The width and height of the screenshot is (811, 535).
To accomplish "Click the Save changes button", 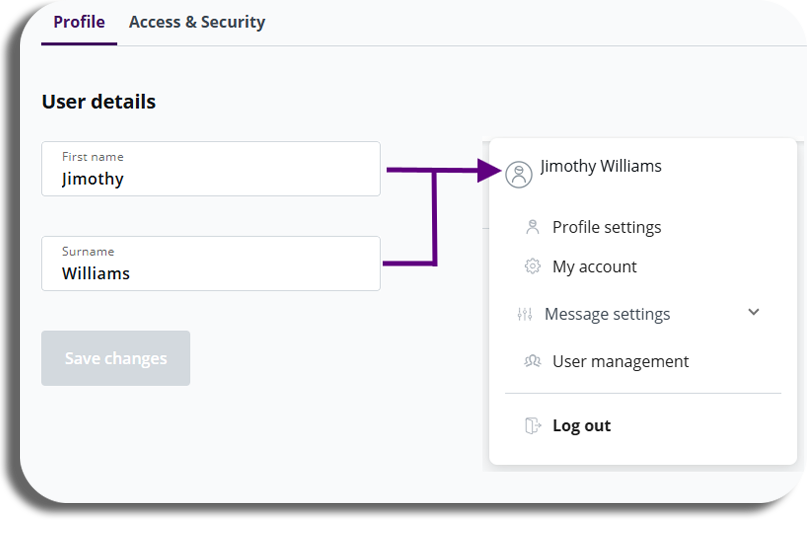I will point(116,359).
